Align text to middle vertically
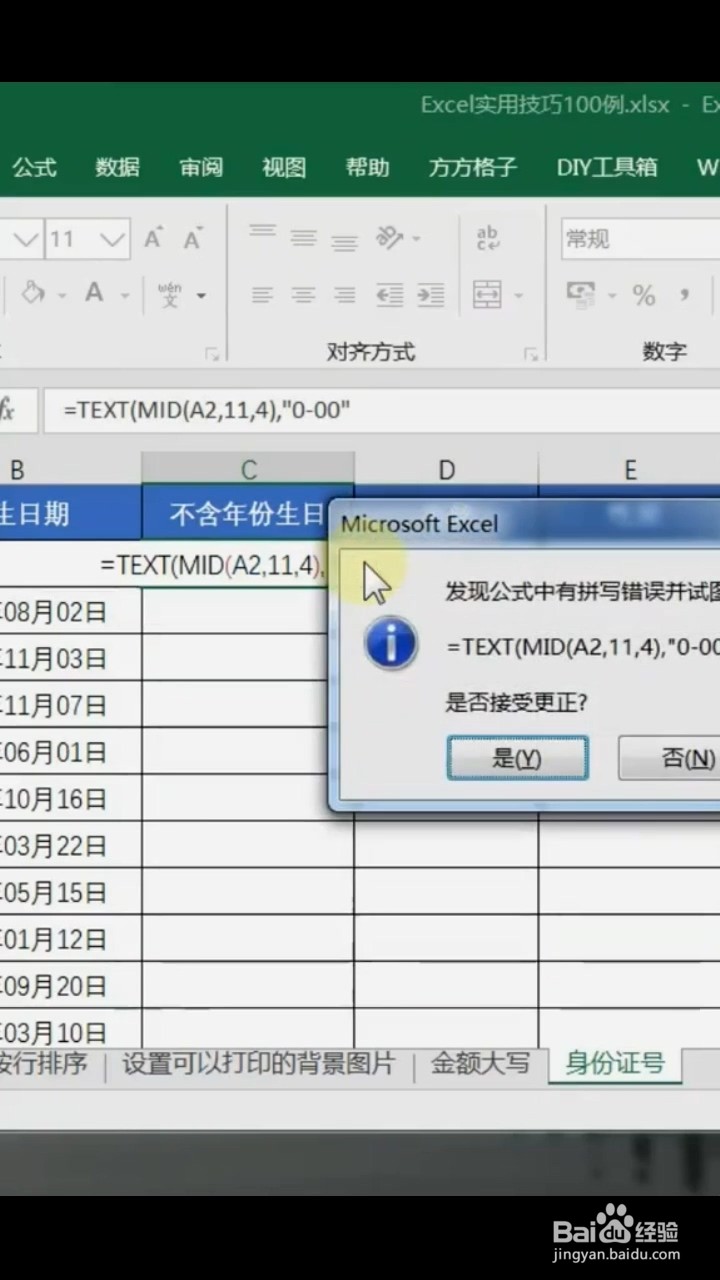Image resolution: width=720 pixels, height=1280 pixels. coord(303,239)
